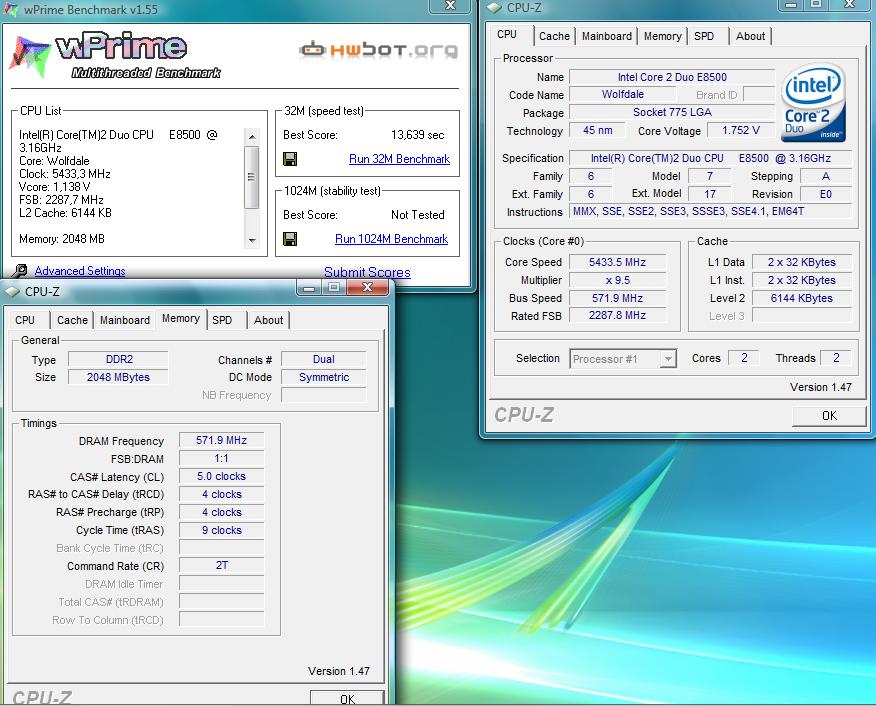Viewport: 876px width, 706px height.
Task: Click OK in the CPU-Z processor window
Action: click(829, 416)
